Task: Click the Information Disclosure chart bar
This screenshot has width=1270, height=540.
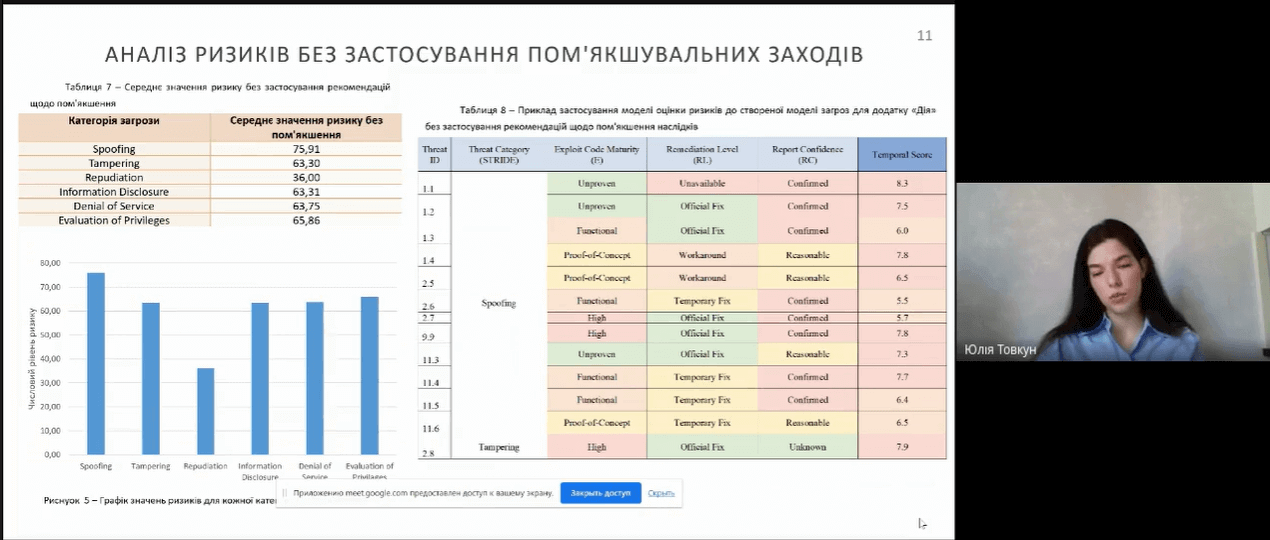Action: coord(260,378)
